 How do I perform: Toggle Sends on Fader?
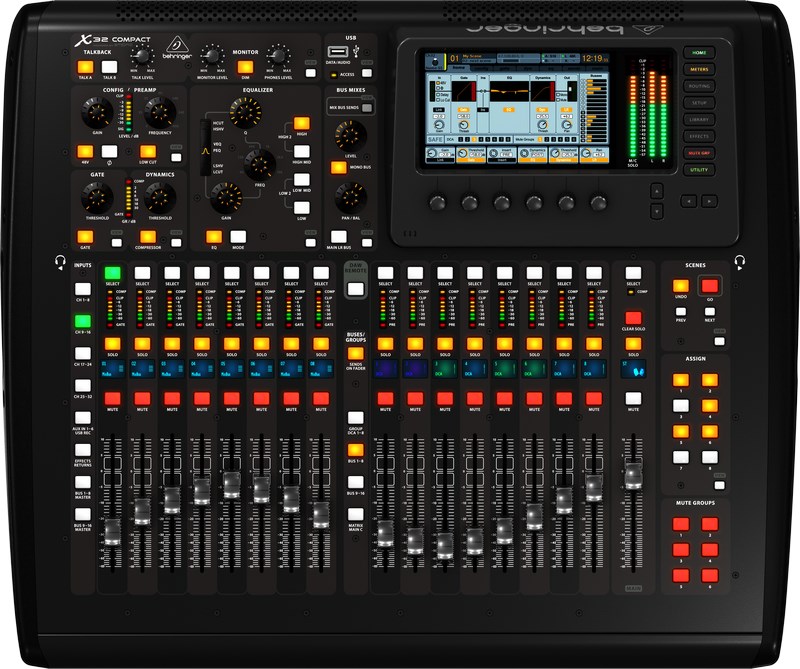354,352
